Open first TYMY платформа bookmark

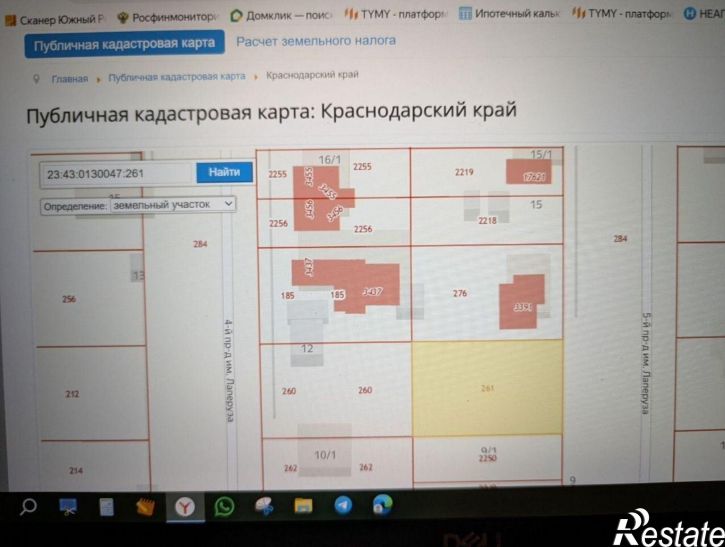[x=396, y=14]
